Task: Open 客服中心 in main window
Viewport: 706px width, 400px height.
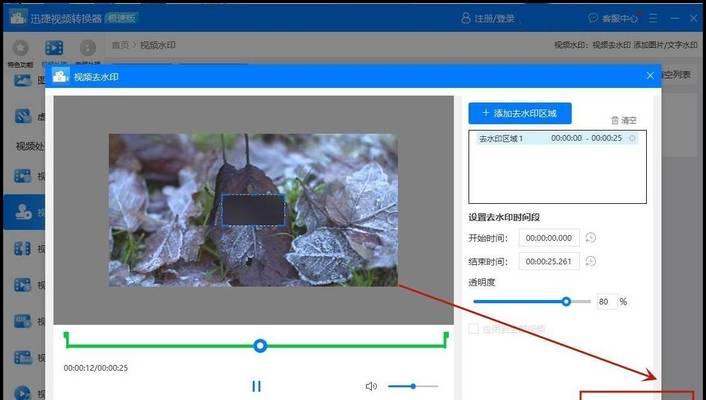Action: [x=620, y=18]
